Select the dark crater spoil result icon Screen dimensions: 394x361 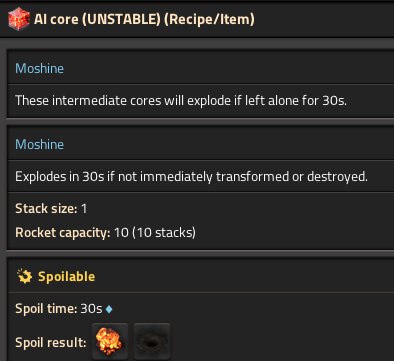152,341
